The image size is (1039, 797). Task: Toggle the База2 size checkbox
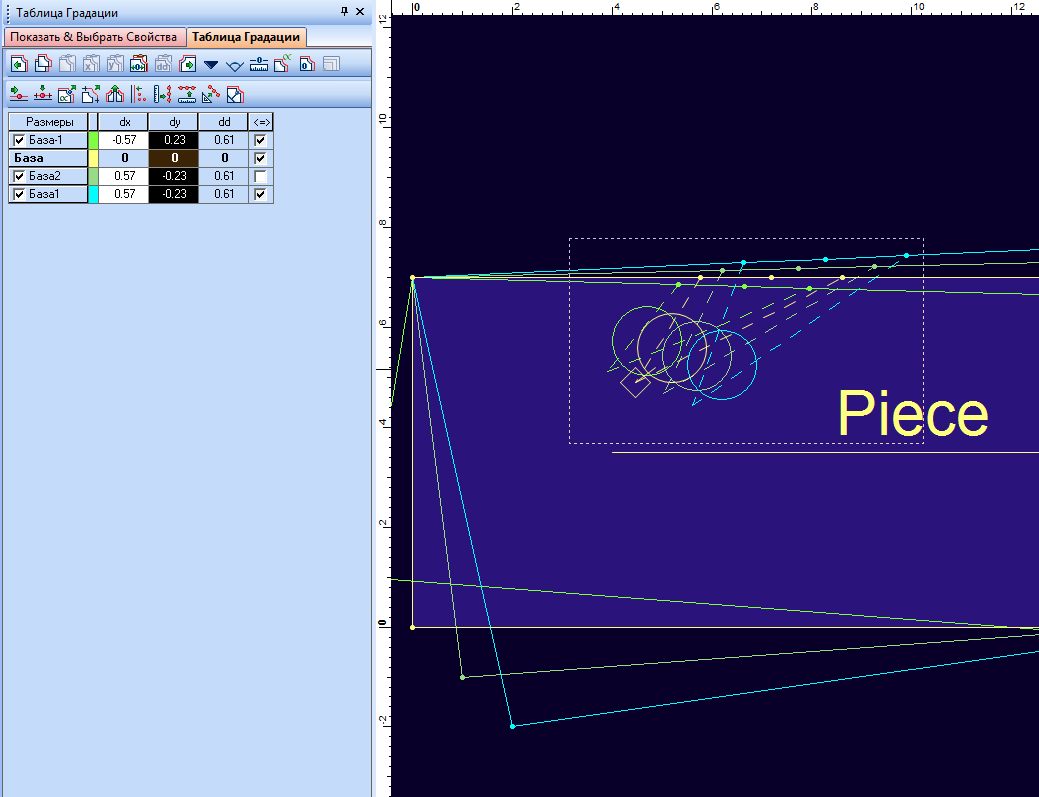click(x=19, y=176)
